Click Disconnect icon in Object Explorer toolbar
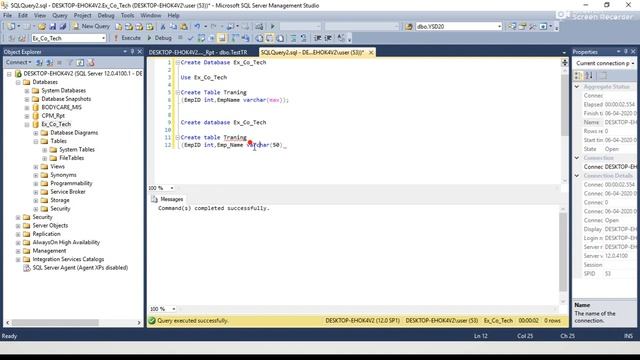The image size is (640, 360). (x=49, y=62)
